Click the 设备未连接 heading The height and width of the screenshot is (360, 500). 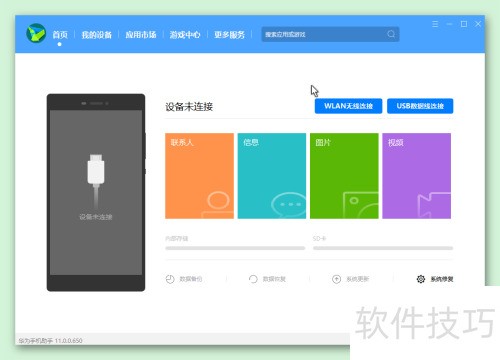click(x=189, y=107)
